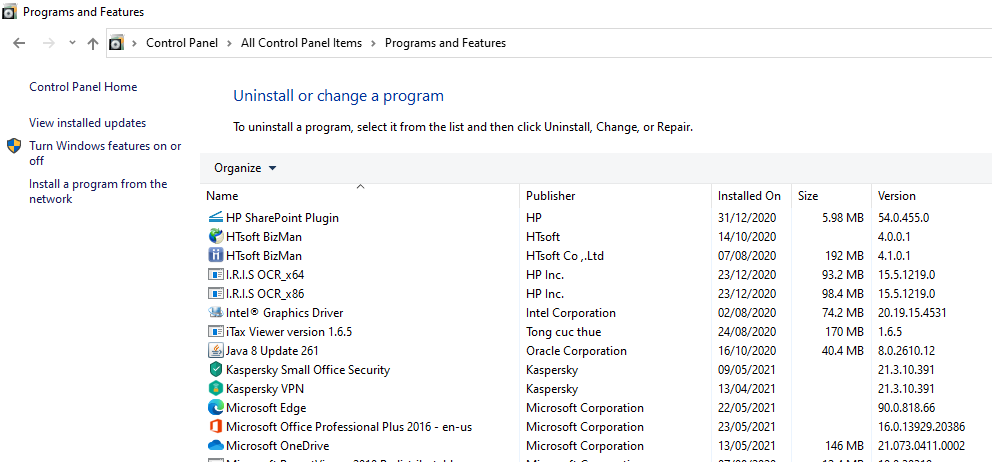Expand chevron after Control Panel in breadcrumb
The height and width of the screenshot is (462, 992).
click(x=230, y=43)
